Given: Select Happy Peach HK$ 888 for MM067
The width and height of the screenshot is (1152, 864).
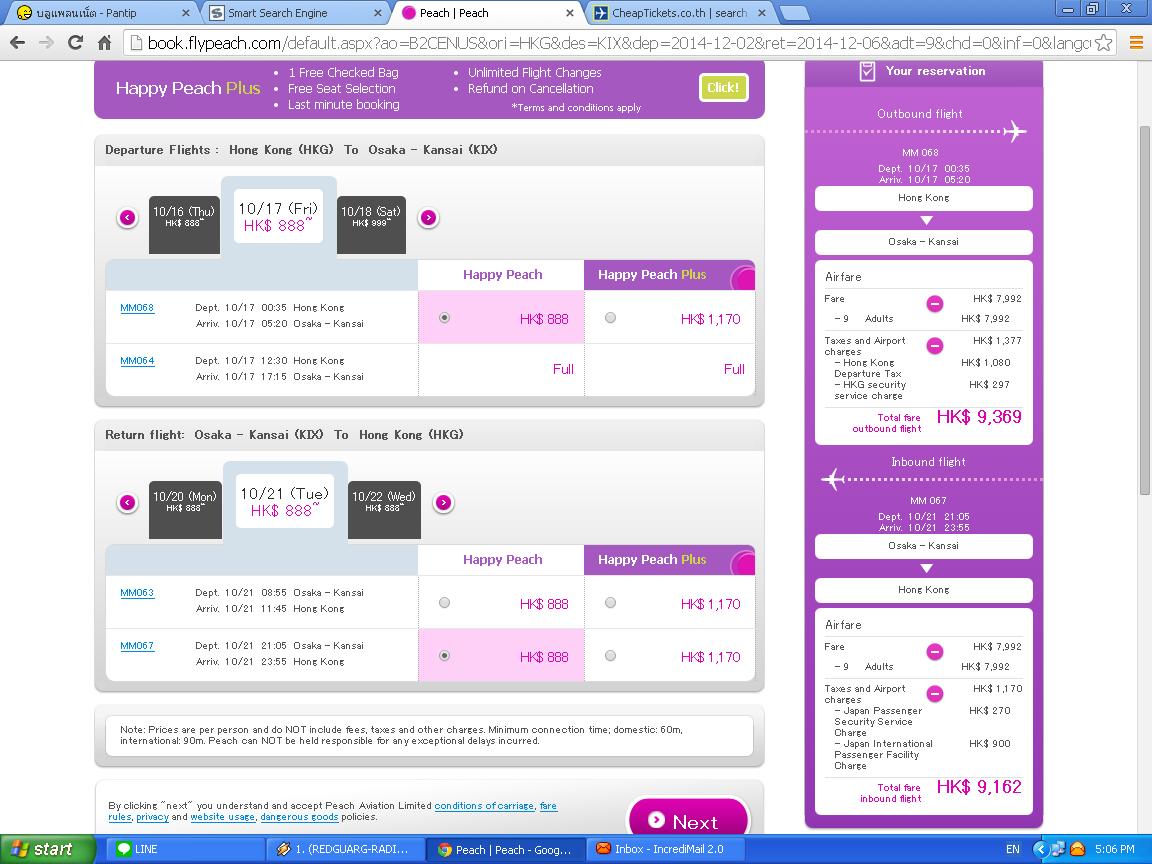Looking at the screenshot, I should point(444,655).
